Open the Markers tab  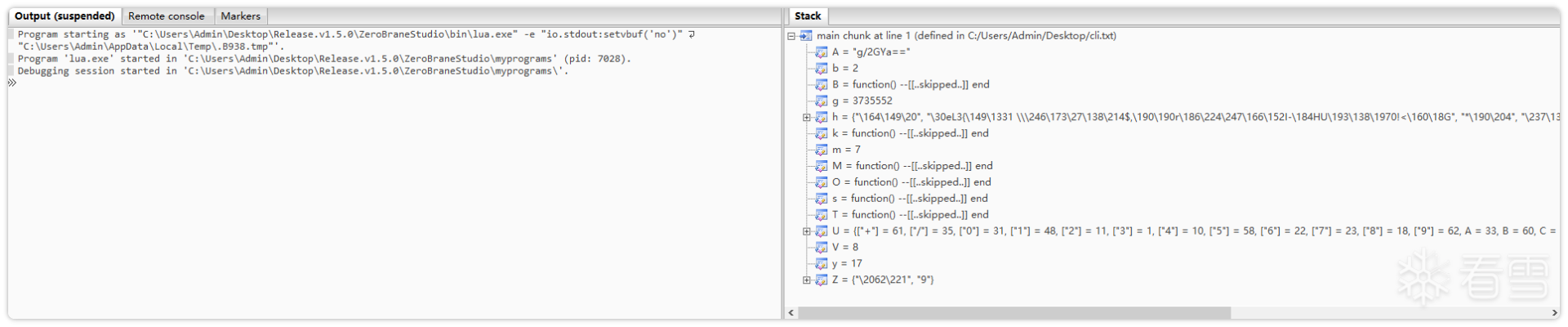(x=240, y=16)
